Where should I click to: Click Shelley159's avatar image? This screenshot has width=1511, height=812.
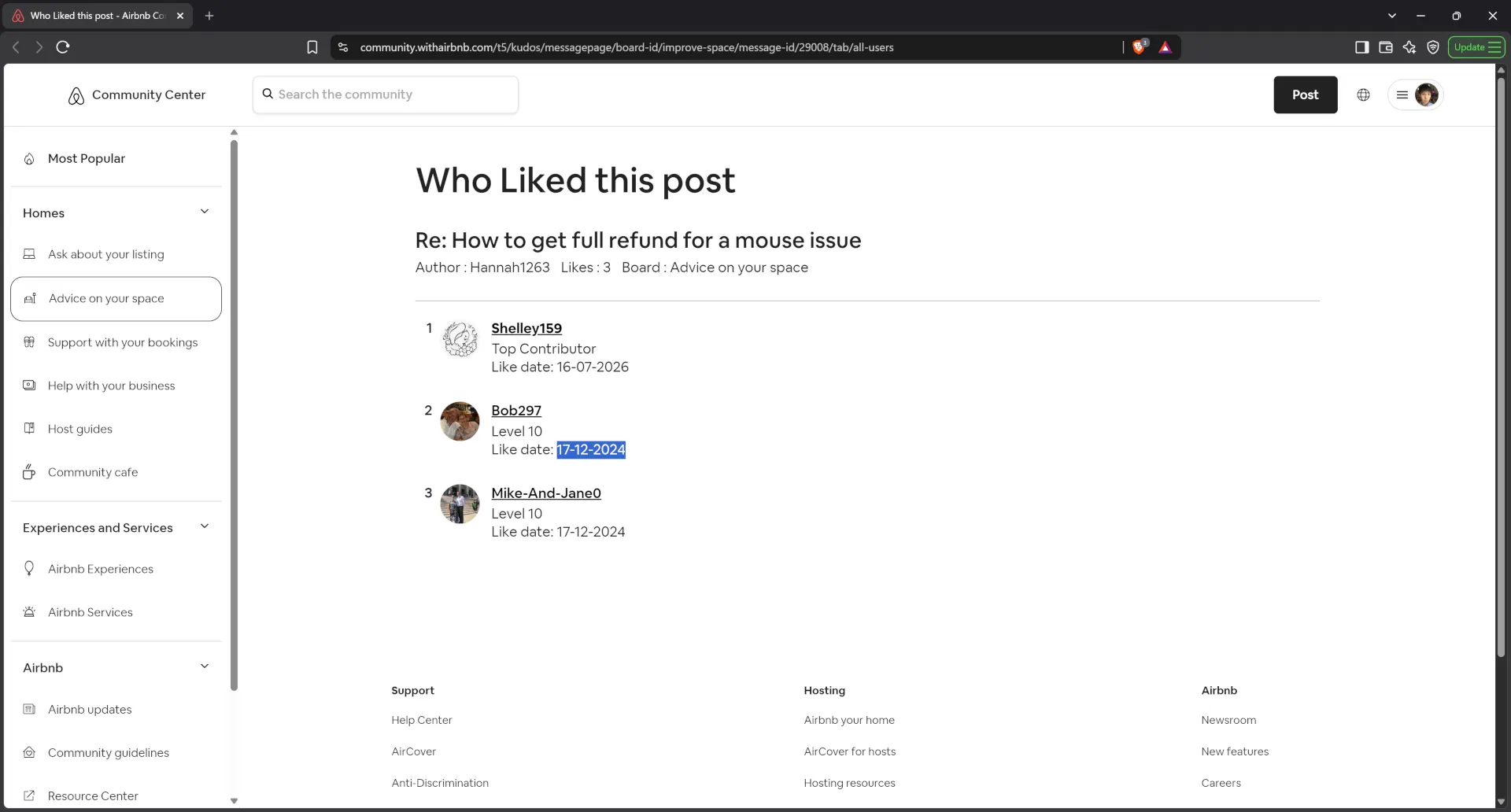pyautogui.click(x=460, y=339)
